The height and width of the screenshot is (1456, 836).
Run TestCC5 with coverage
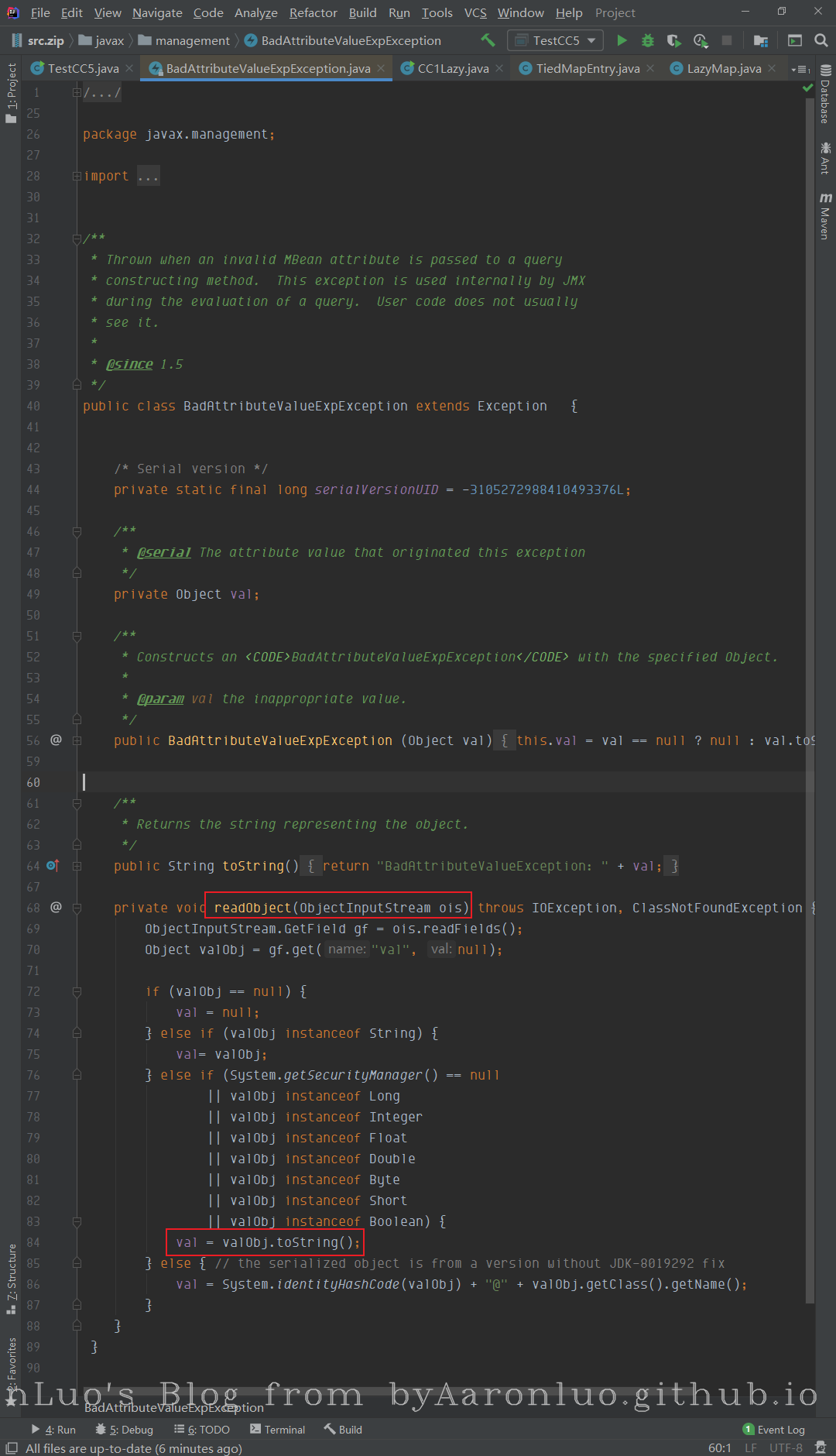674,40
